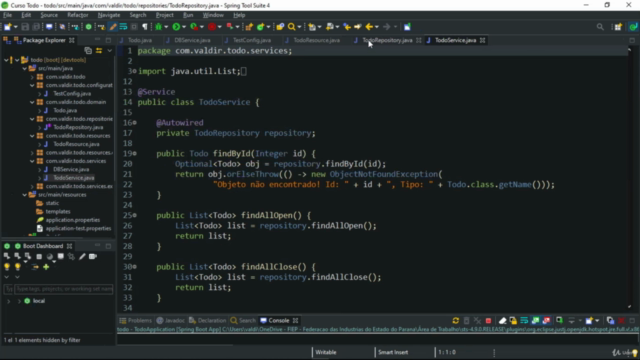640x360 pixels.
Task: Open the New file dropdown arrow
Action: 16,27
